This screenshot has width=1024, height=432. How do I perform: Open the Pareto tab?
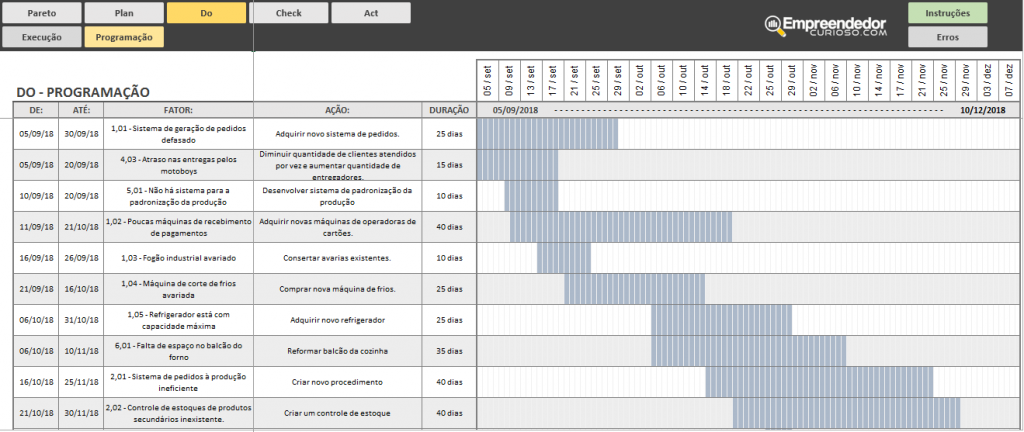pos(42,13)
